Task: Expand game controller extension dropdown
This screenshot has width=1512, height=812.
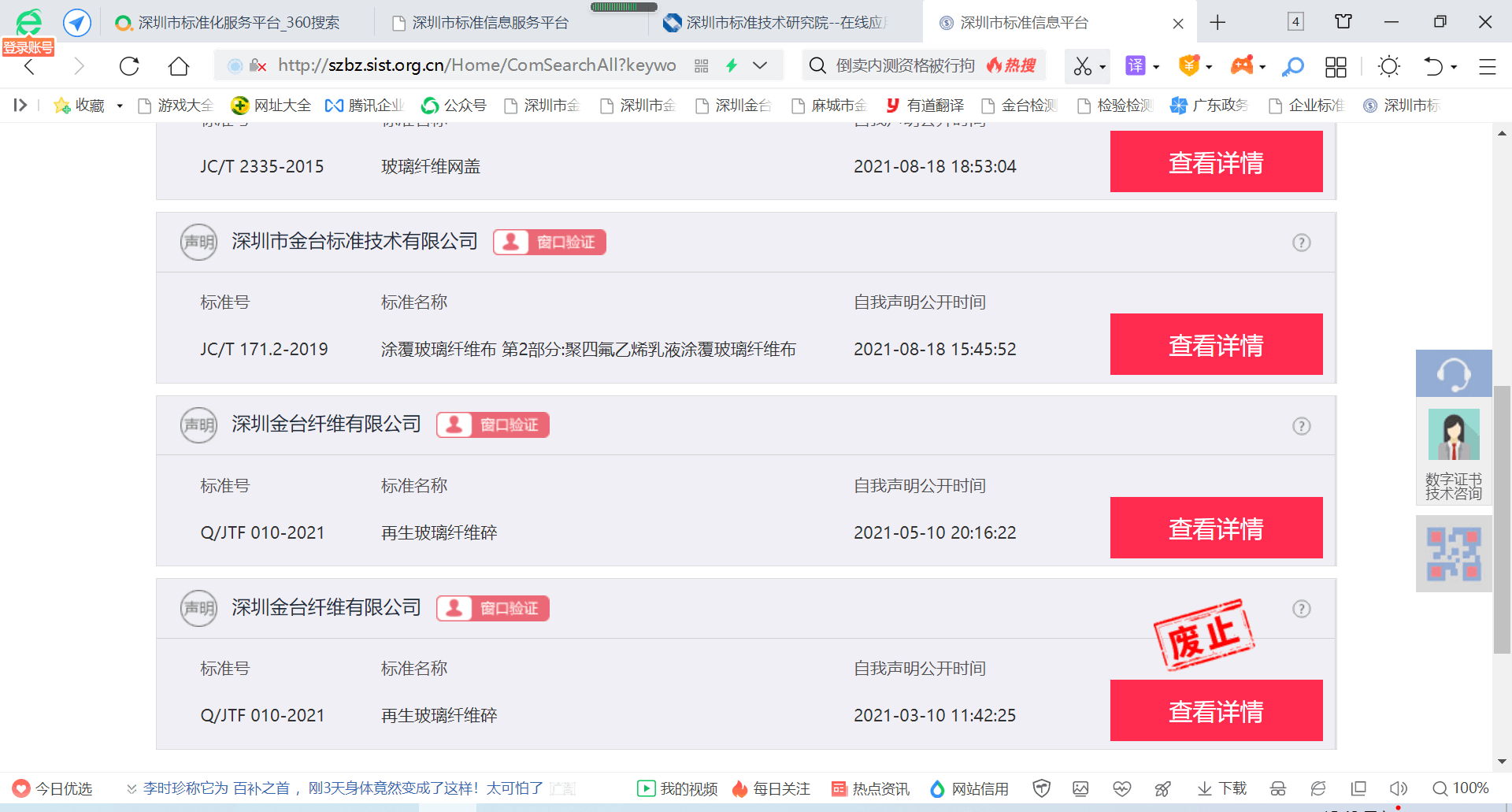Action: (1262, 67)
